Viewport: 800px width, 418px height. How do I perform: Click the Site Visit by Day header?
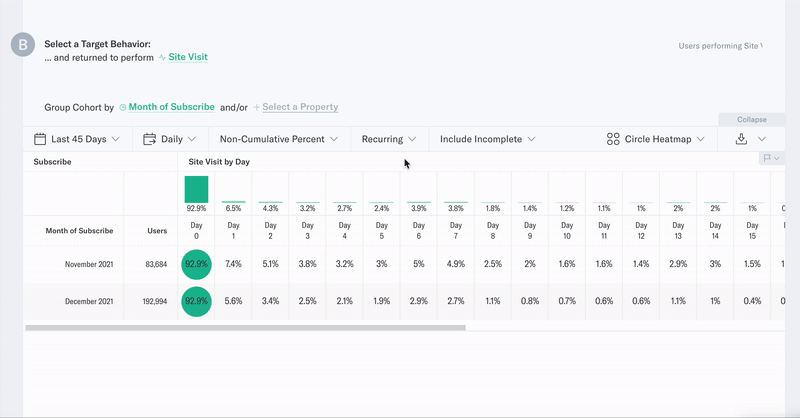(219, 162)
